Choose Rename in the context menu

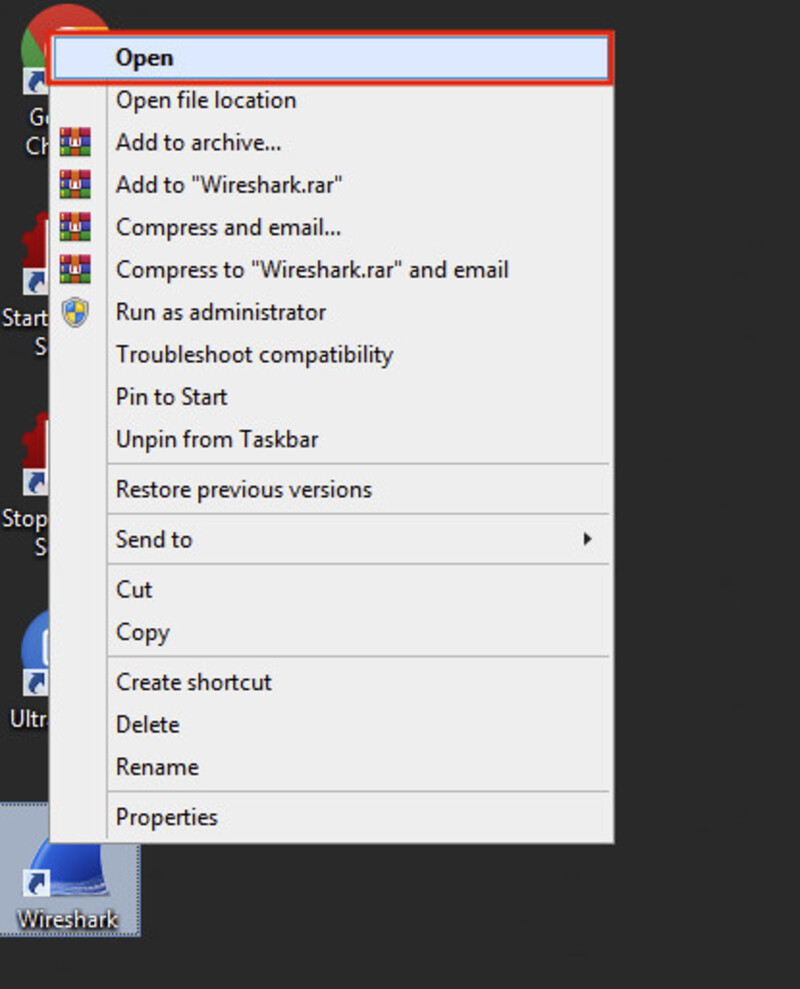click(157, 767)
